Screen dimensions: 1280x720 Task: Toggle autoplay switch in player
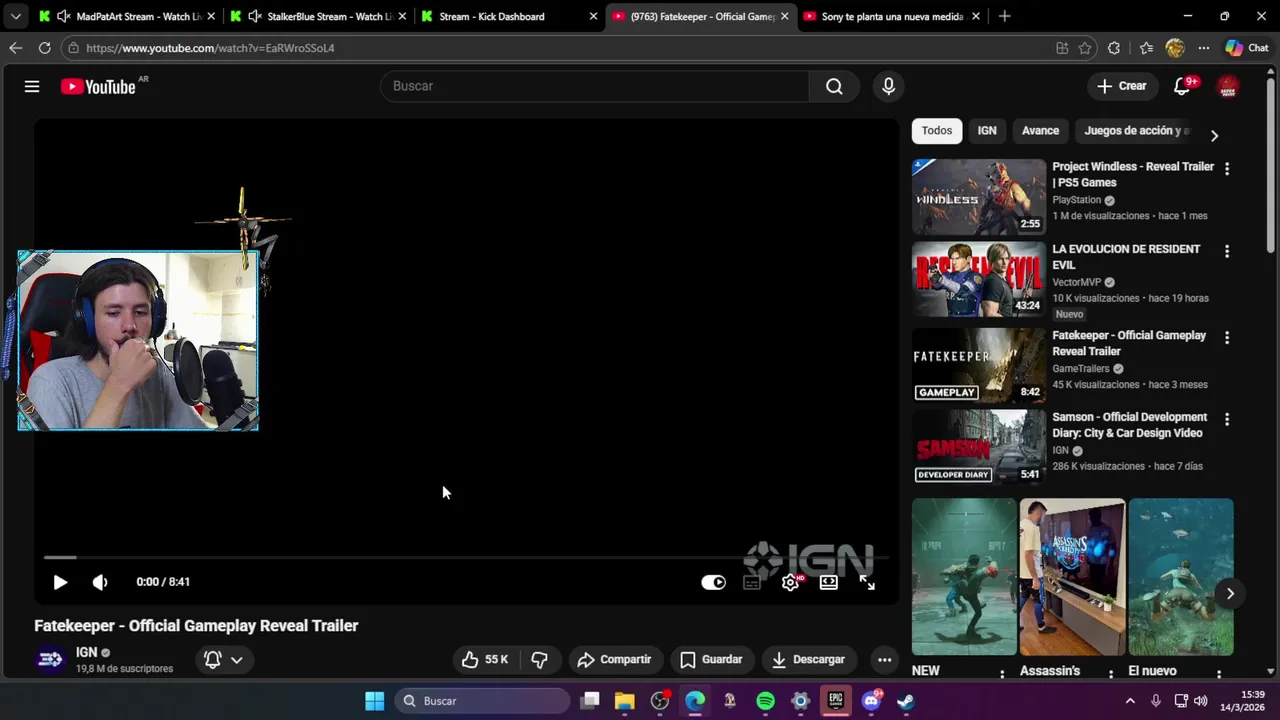pyautogui.click(x=713, y=582)
